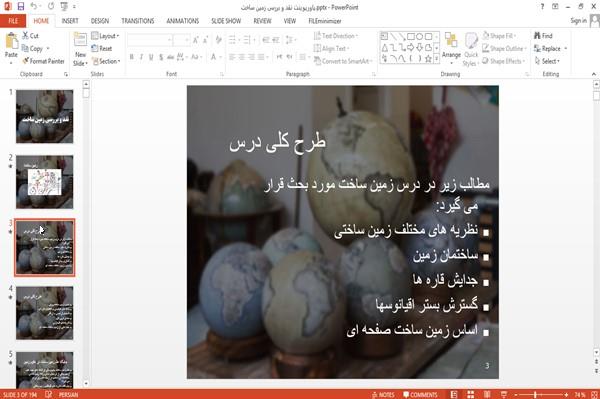Clear all formatting icon

(x=218, y=40)
